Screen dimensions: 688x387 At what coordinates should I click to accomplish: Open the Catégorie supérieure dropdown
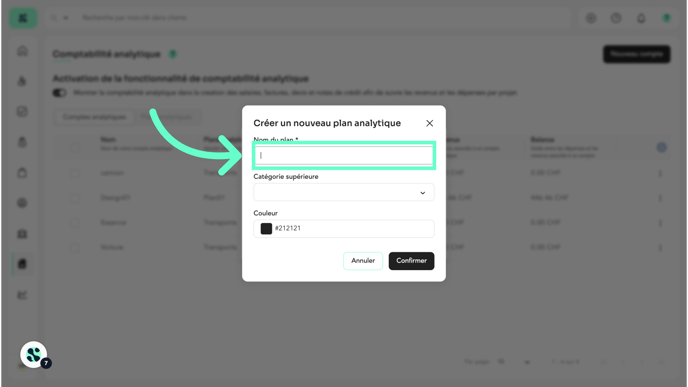coord(344,192)
